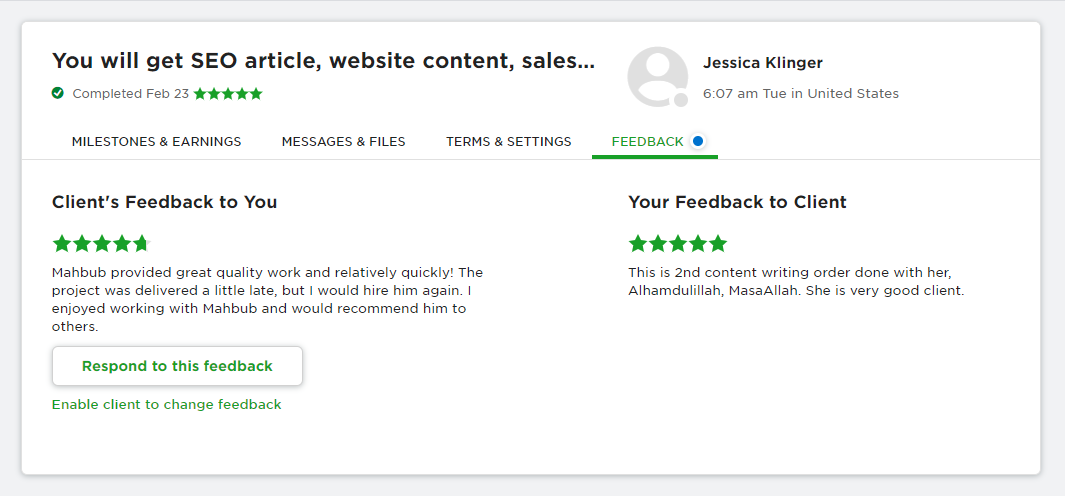
Task: Click the green Completed checkmark icon
Action: point(58,93)
